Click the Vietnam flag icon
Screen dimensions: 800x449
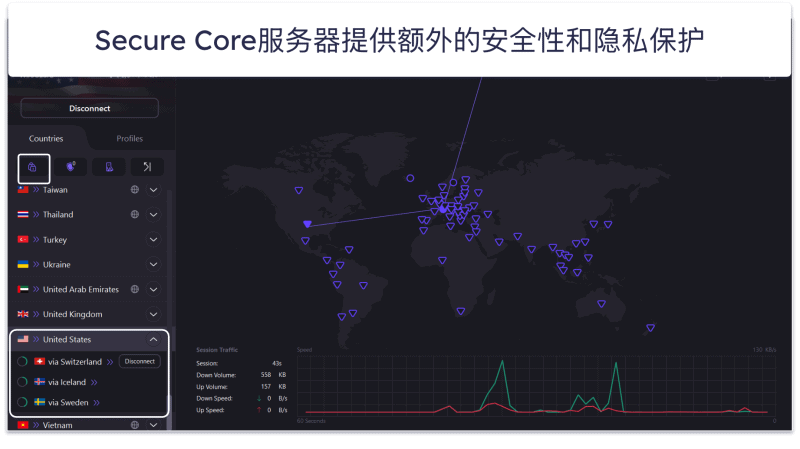23,425
